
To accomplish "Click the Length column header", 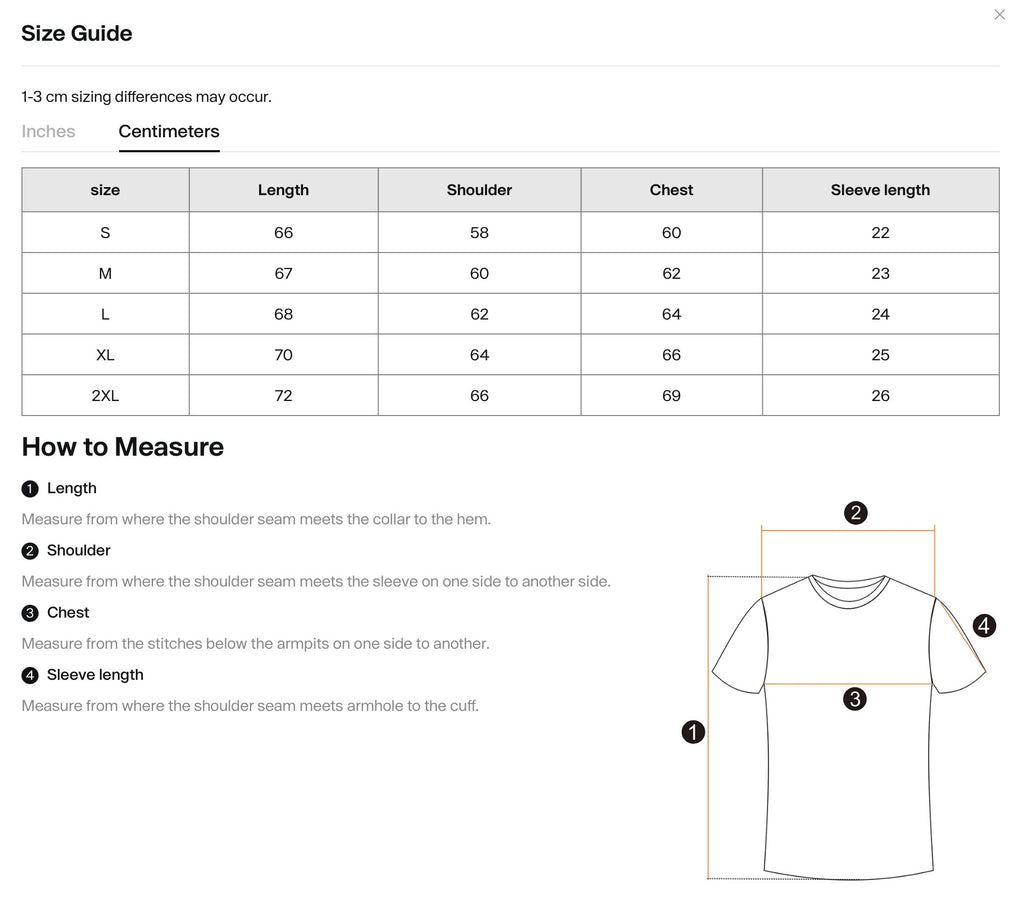I will coord(283,190).
